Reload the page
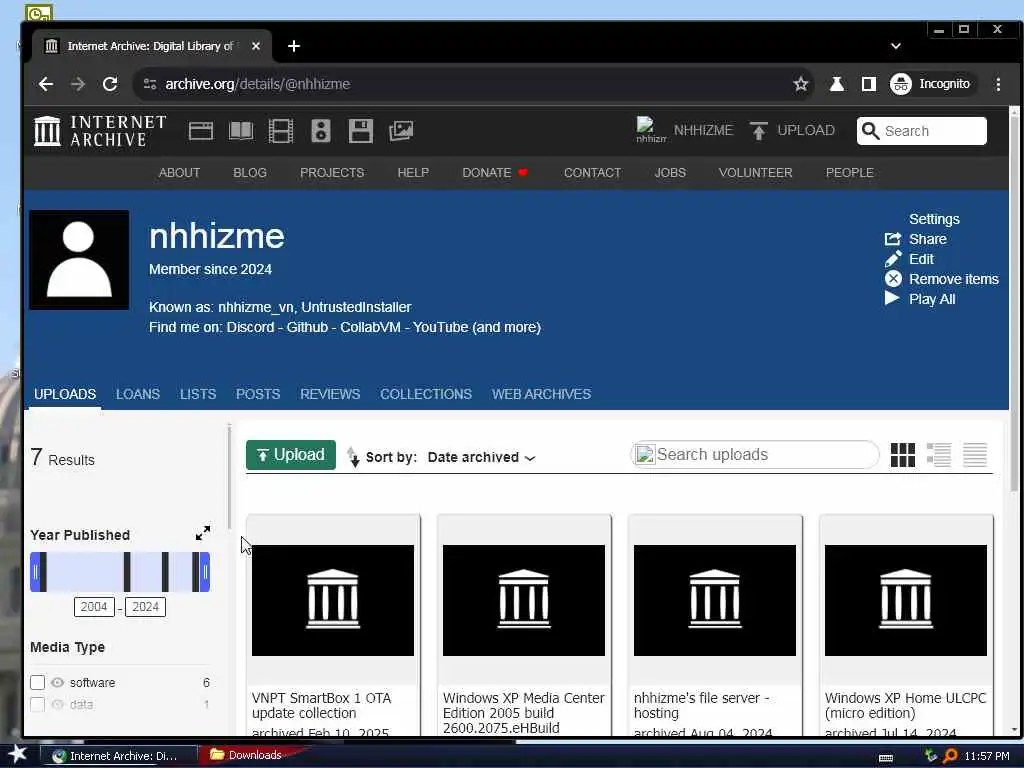 point(110,84)
